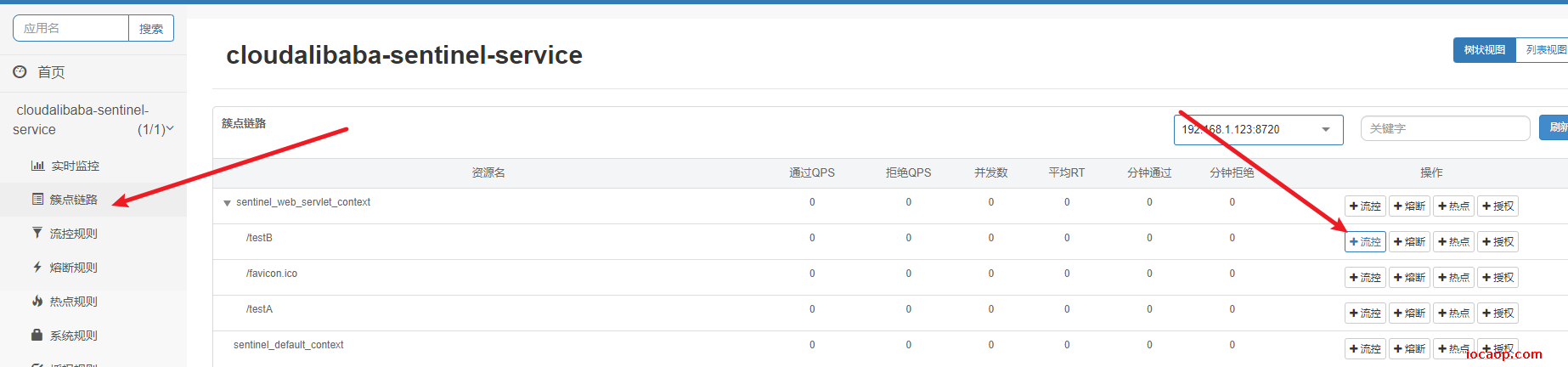The height and width of the screenshot is (367, 1568).
Task: Click the lock icon for 系统规则
Action: pos(37,335)
